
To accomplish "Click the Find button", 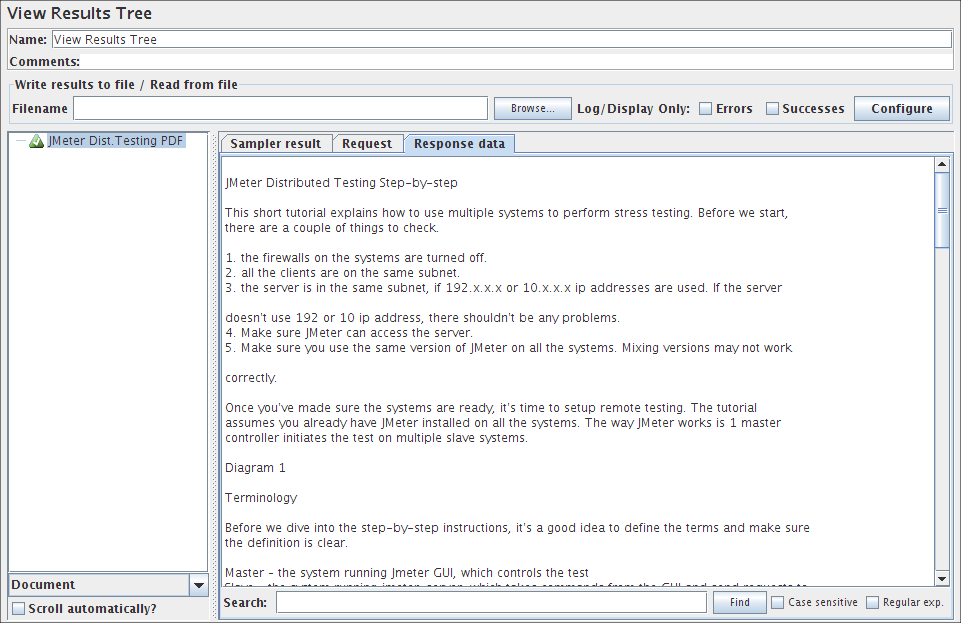I will [x=739, y=603].
